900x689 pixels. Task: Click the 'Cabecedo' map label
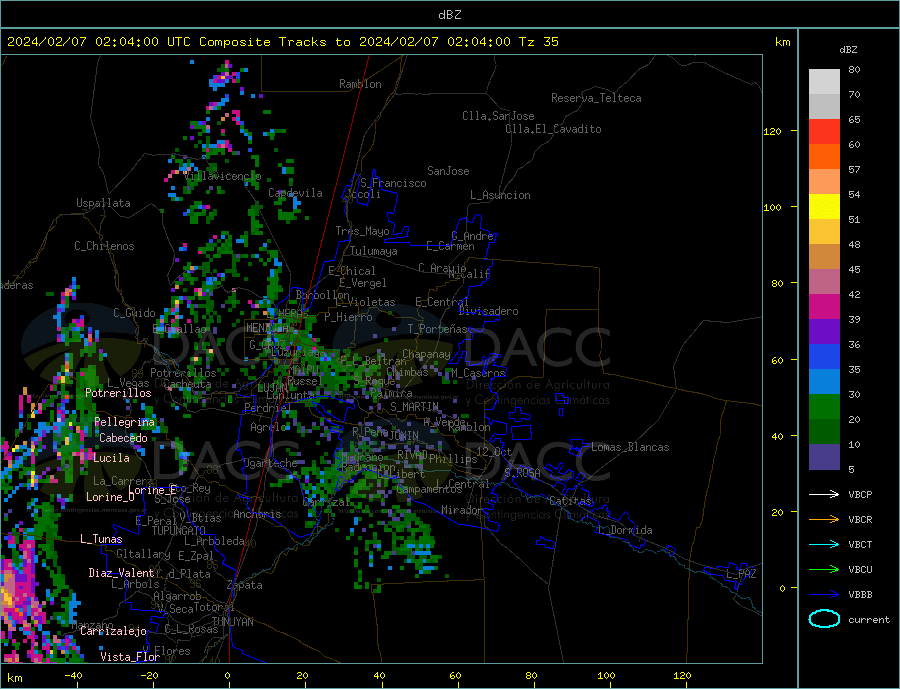point(123,438)
